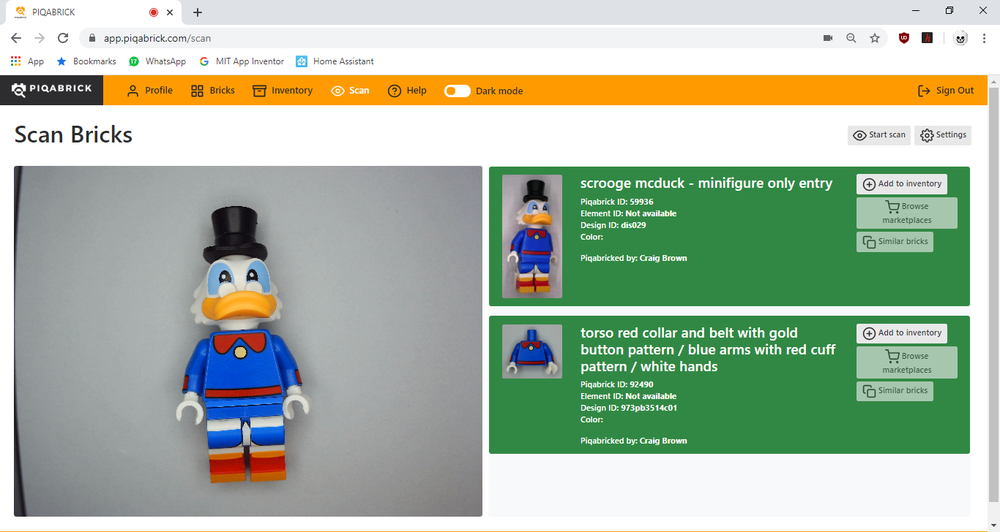Open a new browser tab
Screen dimensions: 1000x532
tap(198, 12)
